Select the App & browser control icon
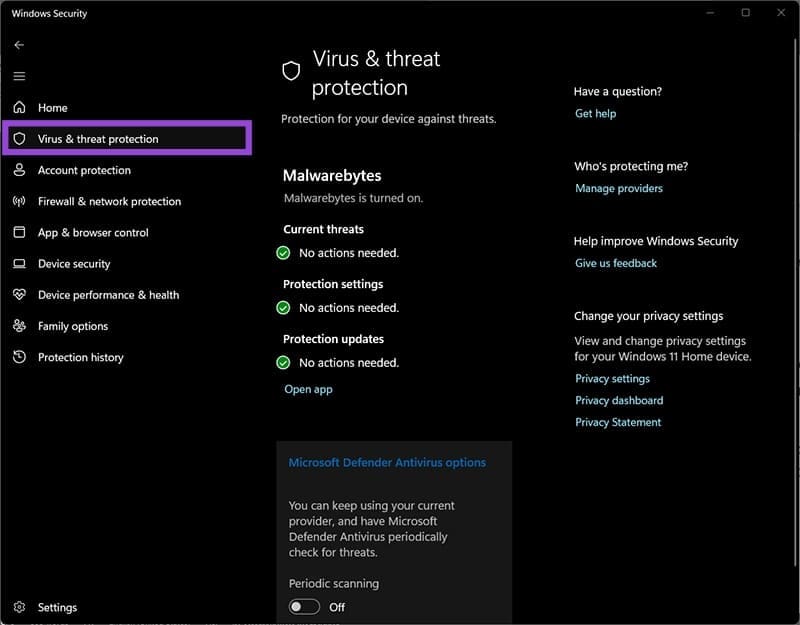Screen dimensions: 800x625 click(20, 232)
